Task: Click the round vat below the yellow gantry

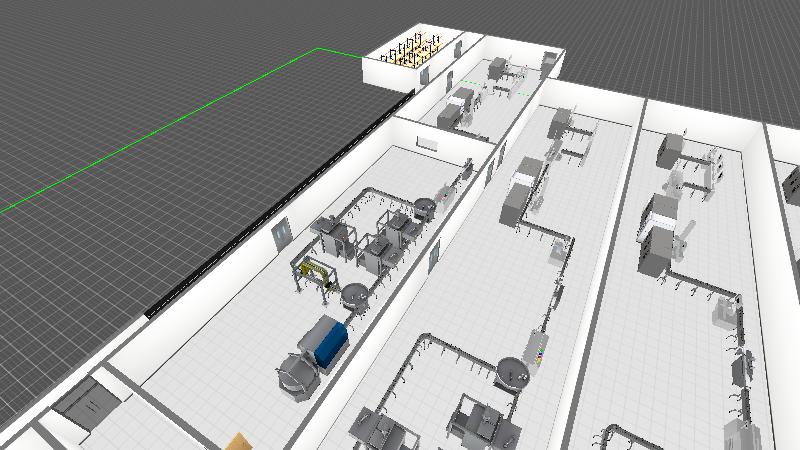Action: click(x=354, y=296)
